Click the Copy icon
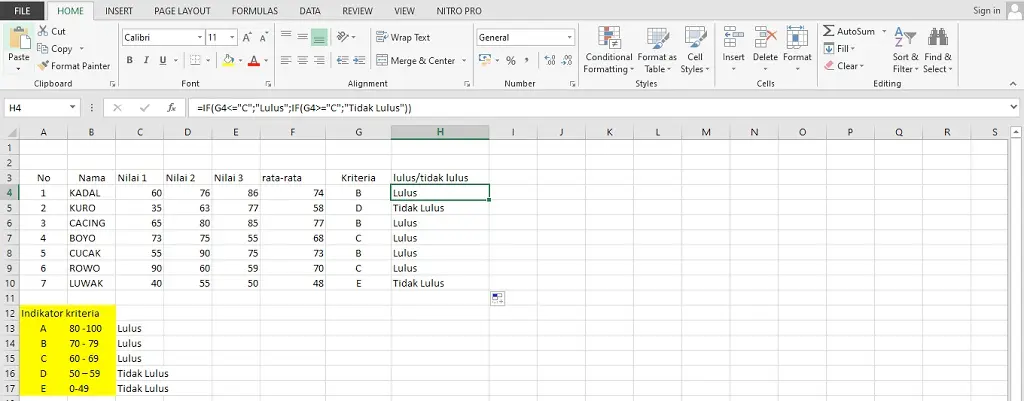The width and height of the screenshot is (1024, 401). [43, 48]
